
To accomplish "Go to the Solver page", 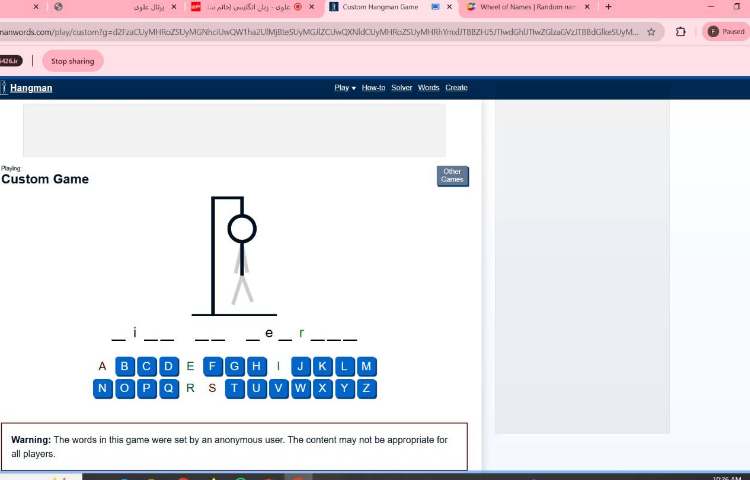I will [401, 88].
